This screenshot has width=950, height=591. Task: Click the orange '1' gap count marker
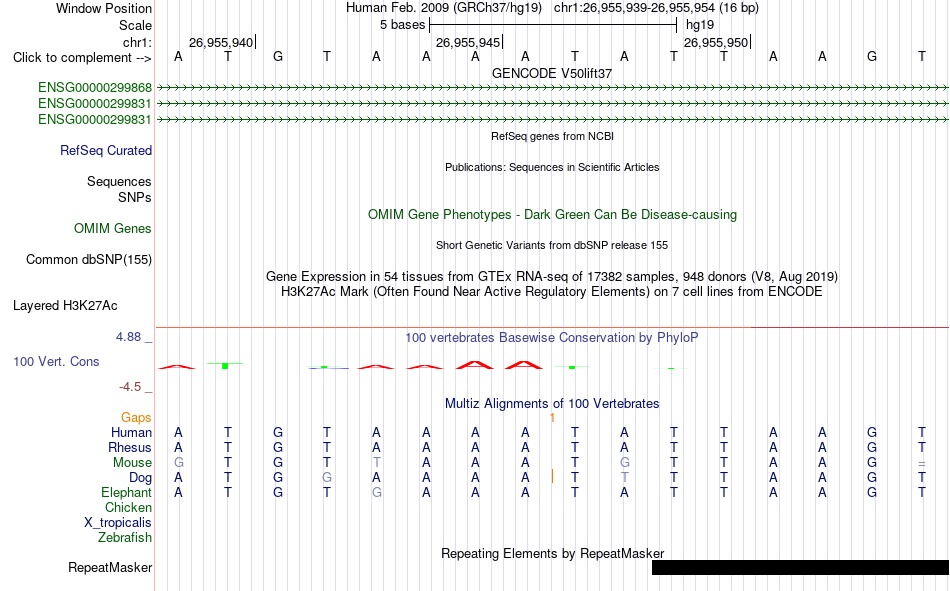pos(553,418)
